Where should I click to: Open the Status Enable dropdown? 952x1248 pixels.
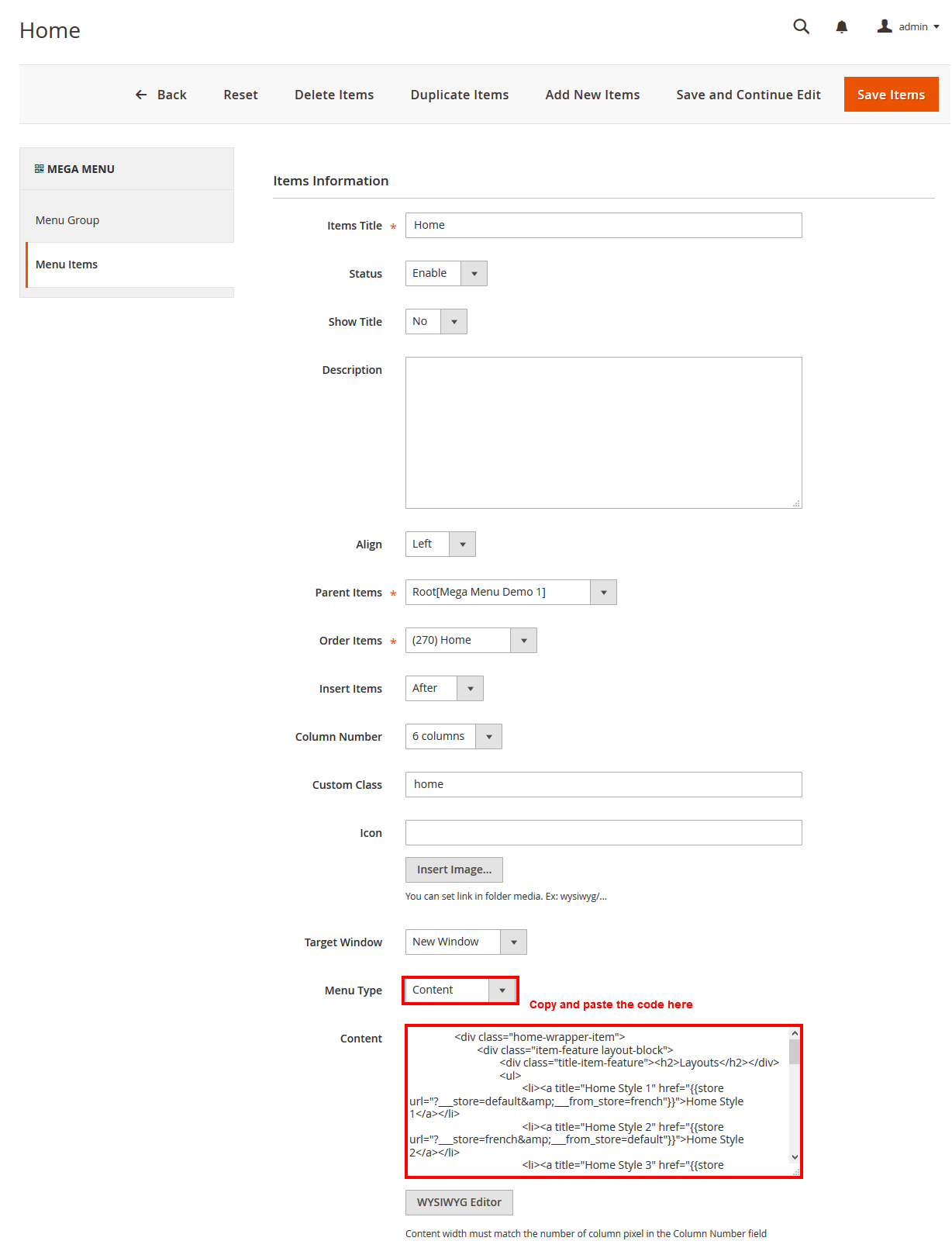pyautogui.click(x=446, y=273)
